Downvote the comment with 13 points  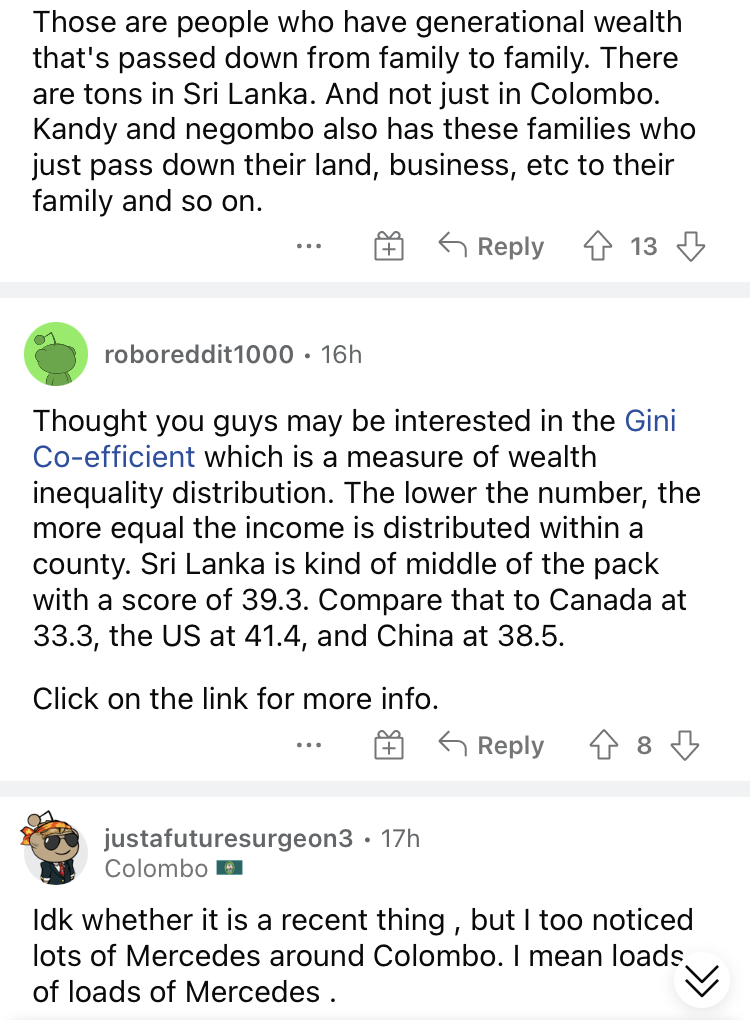[x=691, y=247]
